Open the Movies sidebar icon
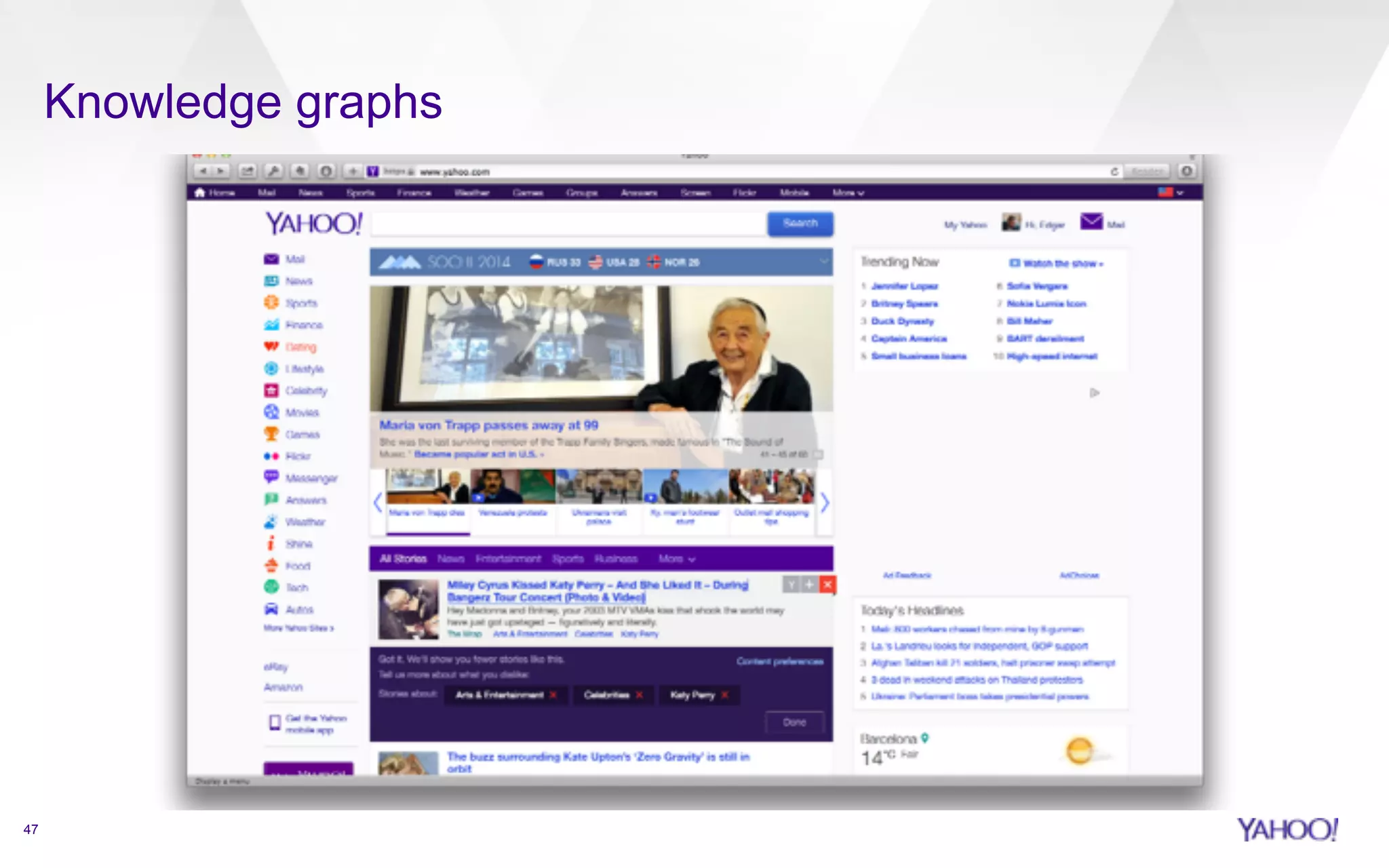Image resolution: width=1389 pixels, height=868 pixels. point(271,412)
